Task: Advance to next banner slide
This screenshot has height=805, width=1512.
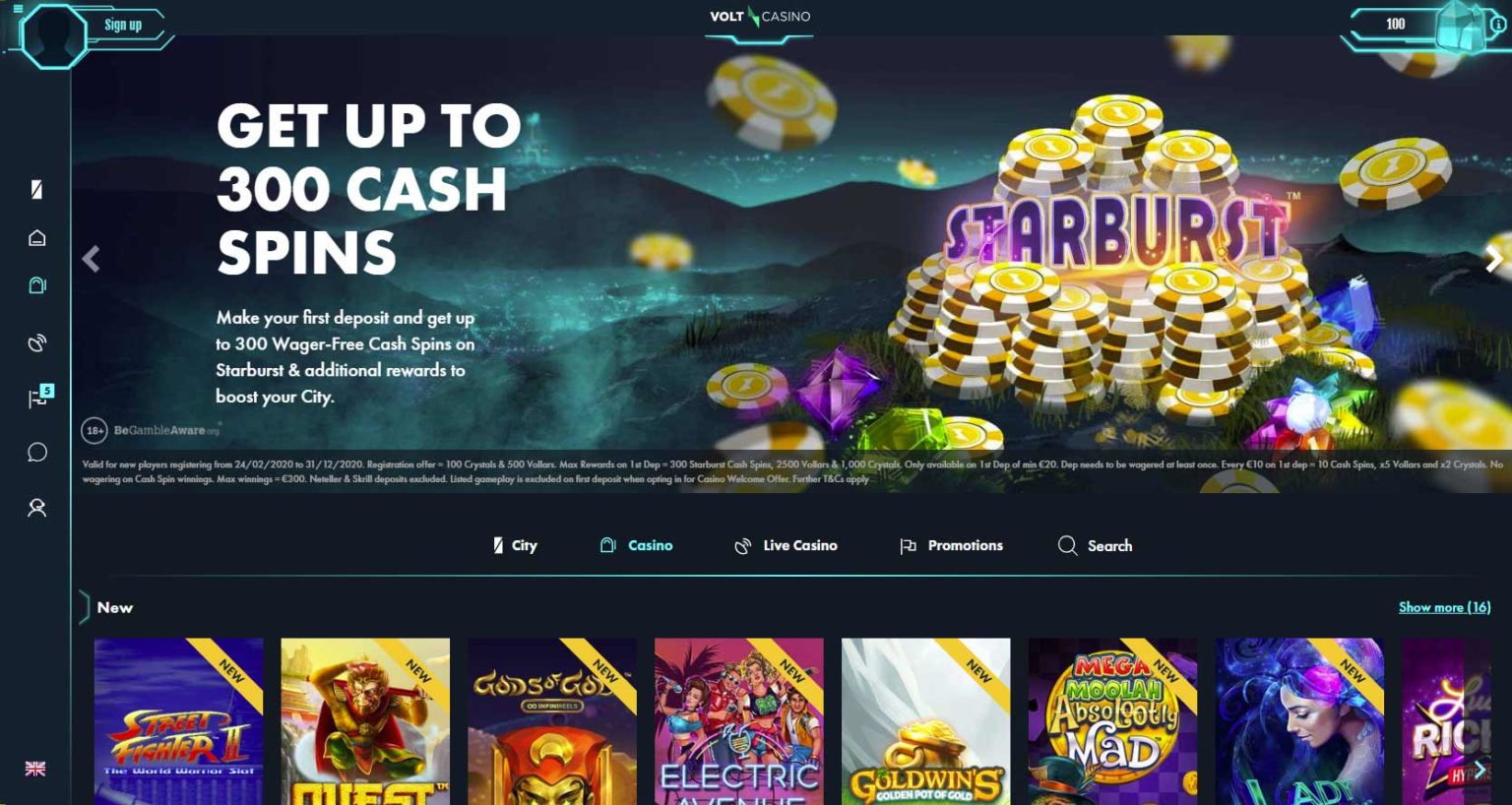Action: (1494, 259)
